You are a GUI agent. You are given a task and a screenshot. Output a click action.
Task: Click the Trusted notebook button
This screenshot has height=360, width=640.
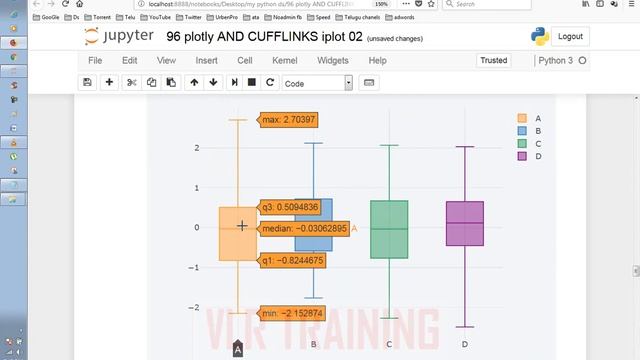click(493, 60)
